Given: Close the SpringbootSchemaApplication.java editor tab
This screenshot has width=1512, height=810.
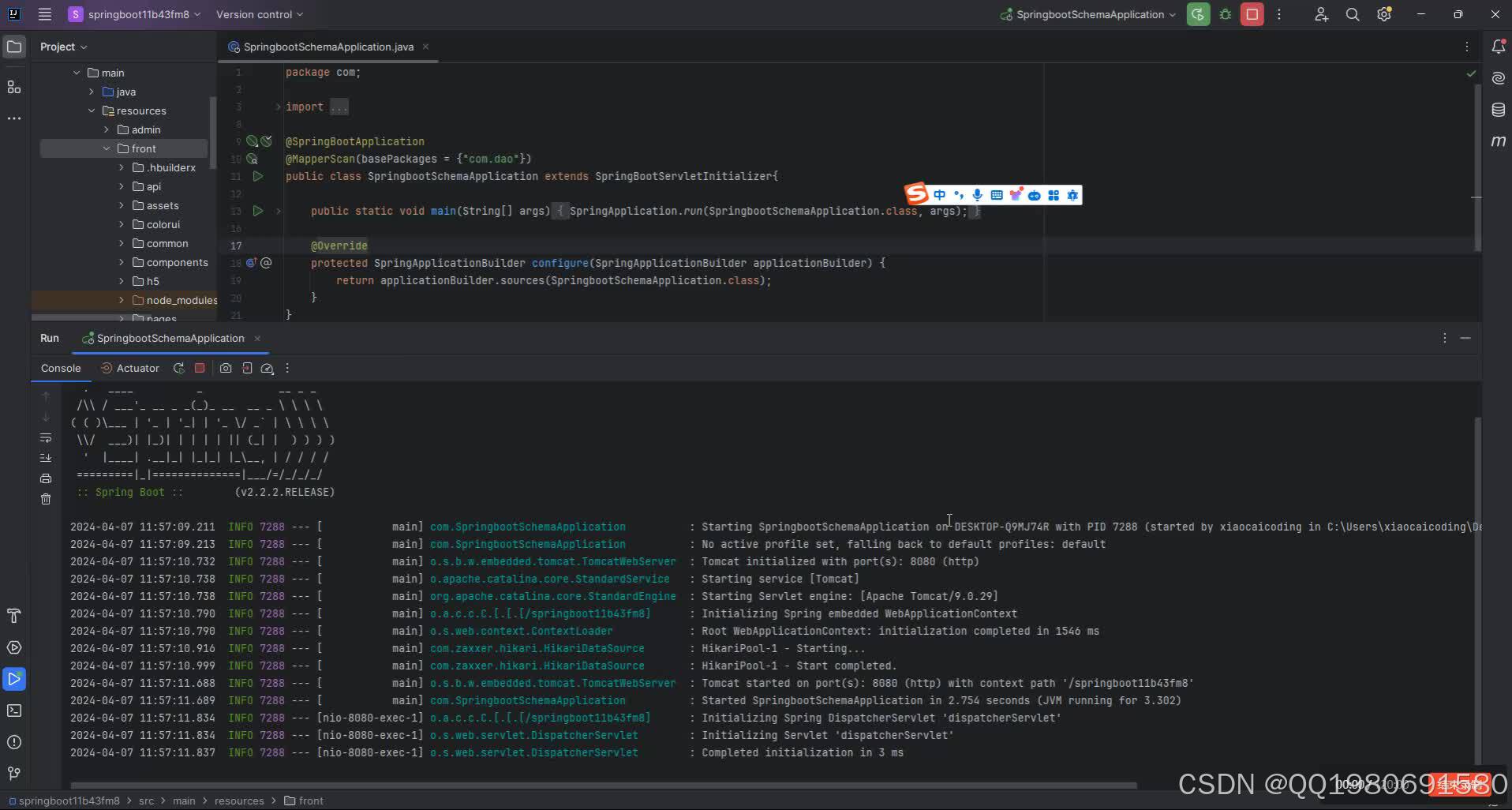Looking at the screenshot, I should tap(425, 47).
